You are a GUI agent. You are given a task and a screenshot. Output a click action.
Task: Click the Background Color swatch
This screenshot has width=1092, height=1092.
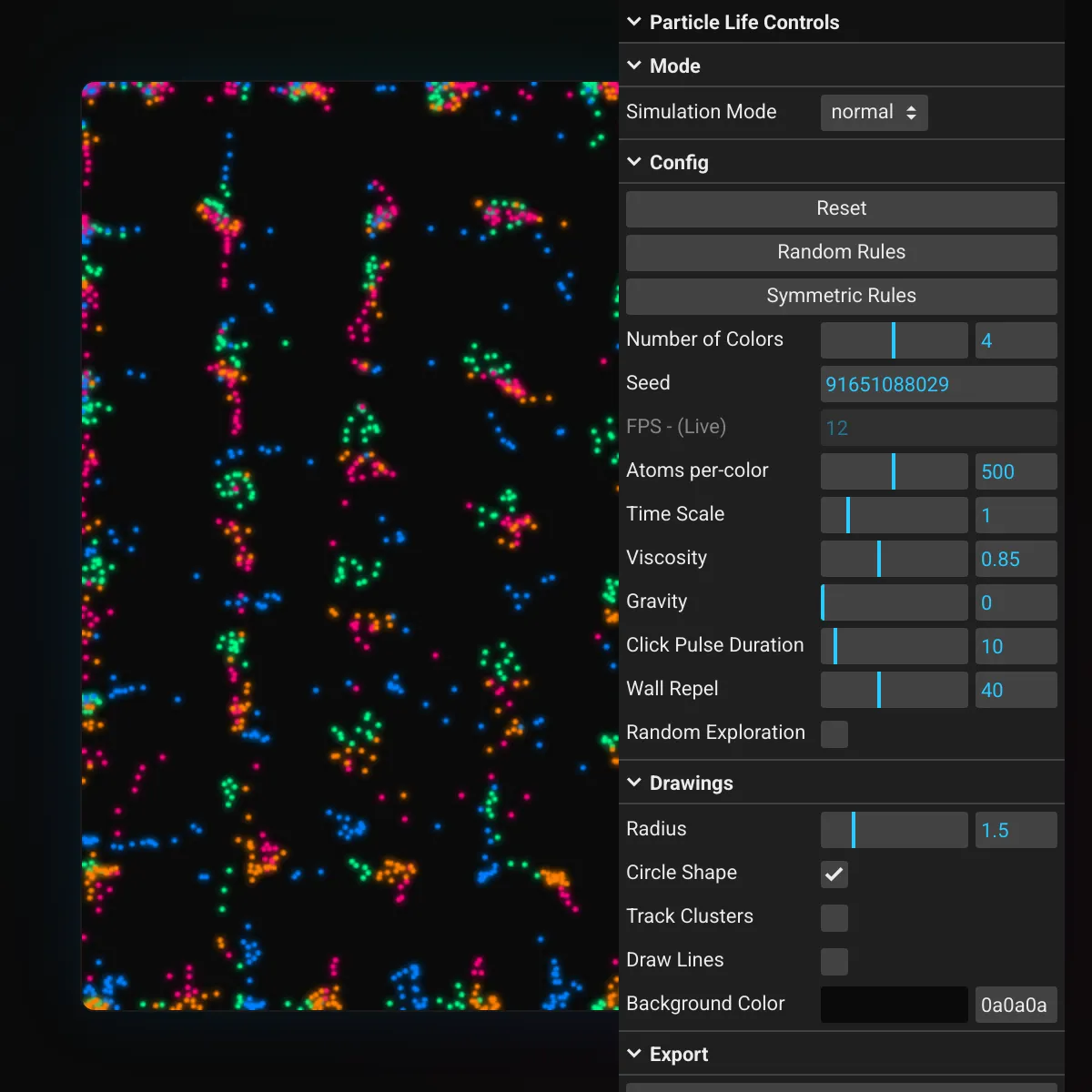click(894, 1005)
